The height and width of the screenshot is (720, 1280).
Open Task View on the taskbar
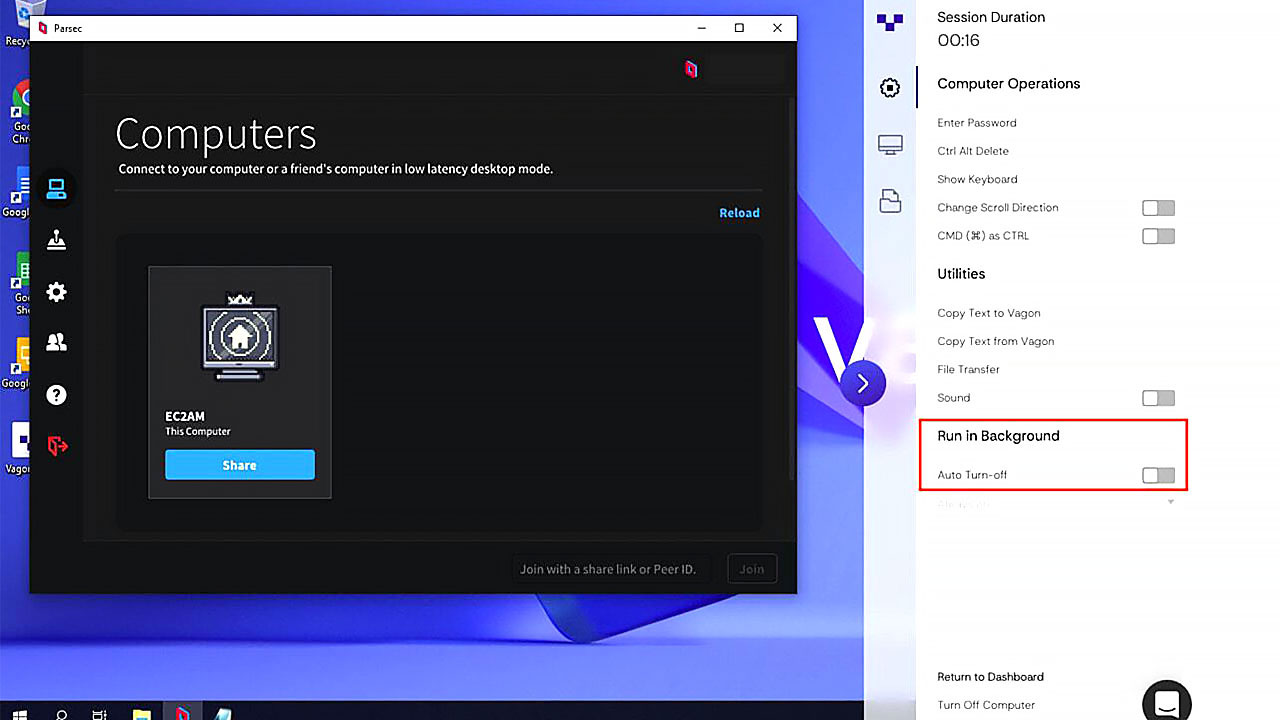tap(99, 715)
